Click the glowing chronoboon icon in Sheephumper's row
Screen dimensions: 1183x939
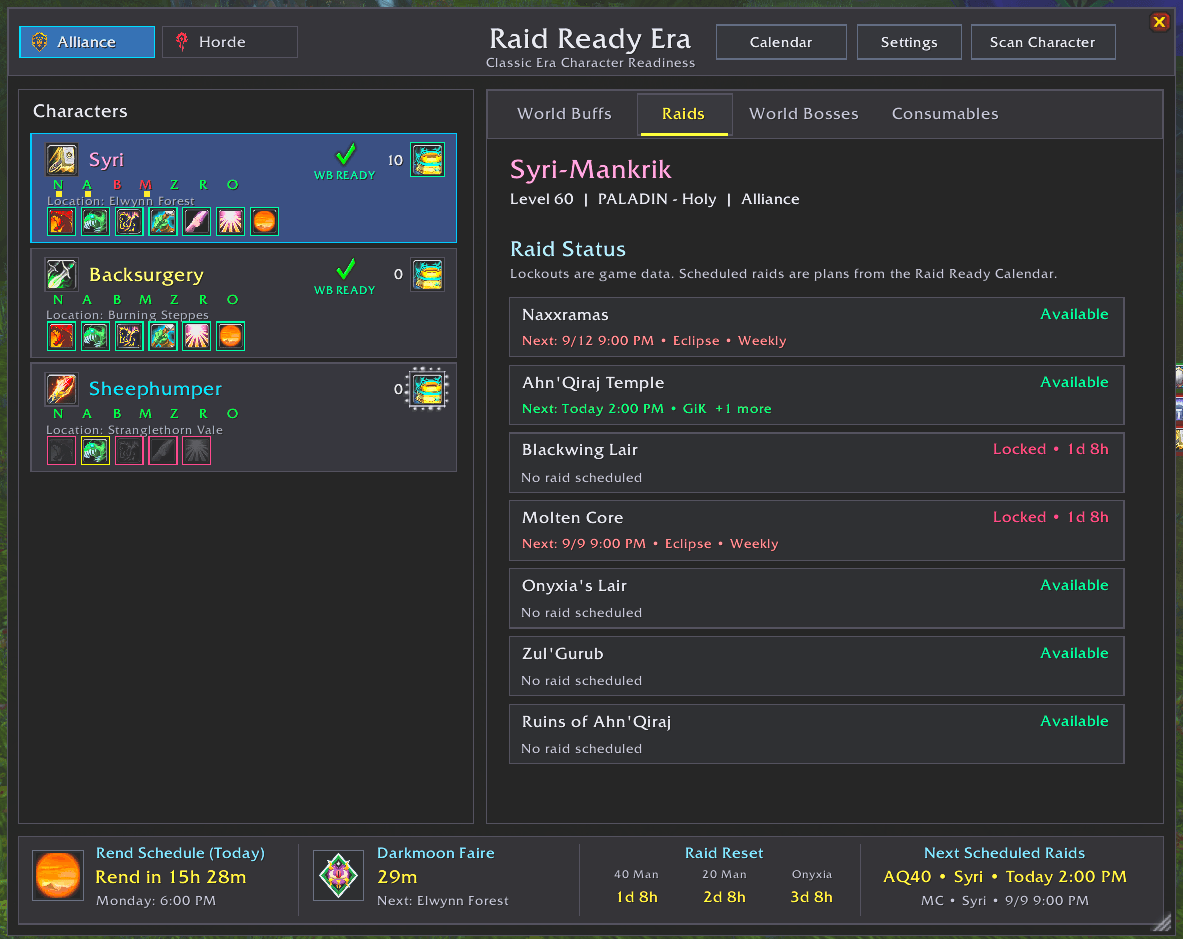point(428,389)
